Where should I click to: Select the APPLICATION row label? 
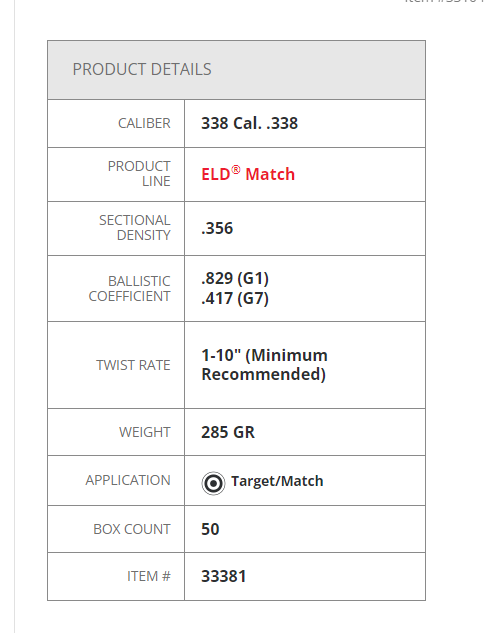(x=128, y=480)
